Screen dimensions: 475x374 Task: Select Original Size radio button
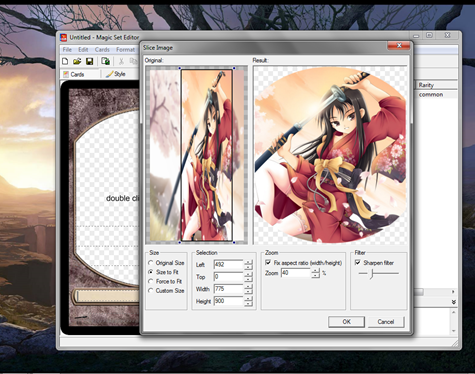(x=151, y=263)
